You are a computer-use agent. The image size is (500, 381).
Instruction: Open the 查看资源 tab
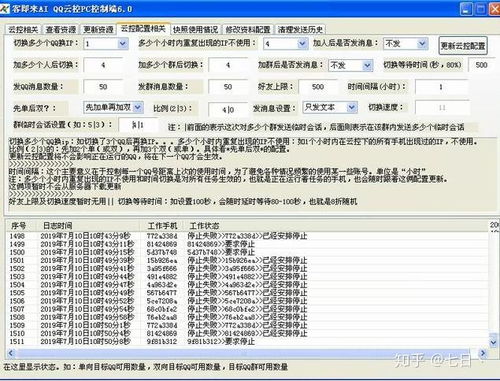(61, 29)
